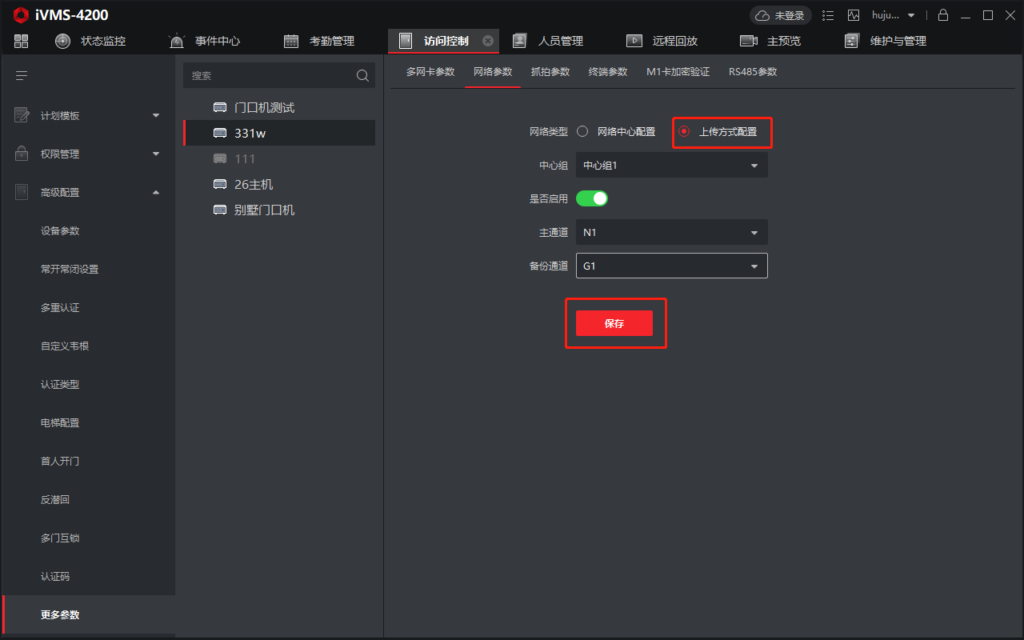Click the 未登录 cloud login button

tap(780, 15)
